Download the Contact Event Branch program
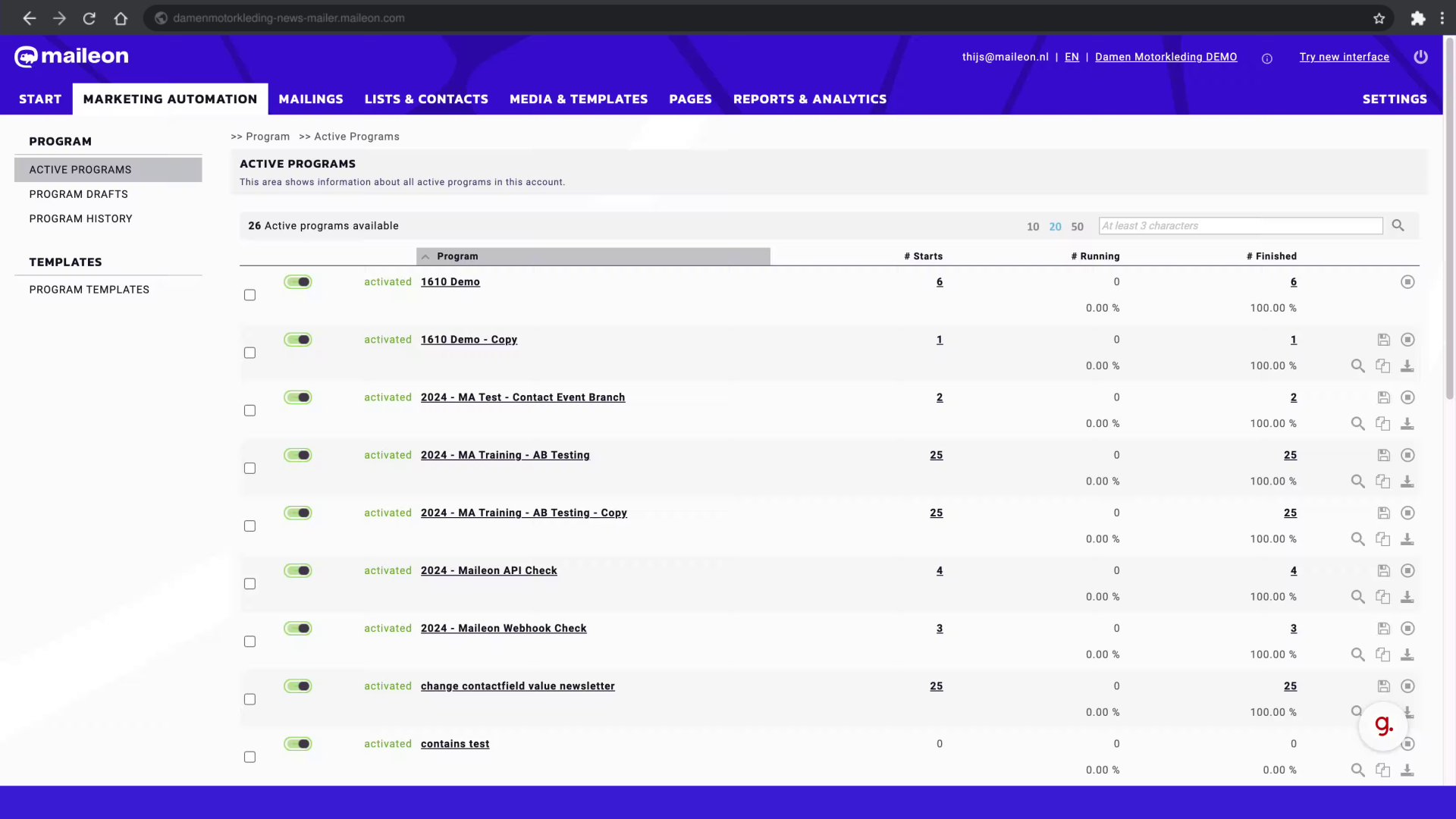Screen dimensions: 1456x819 1407,424
